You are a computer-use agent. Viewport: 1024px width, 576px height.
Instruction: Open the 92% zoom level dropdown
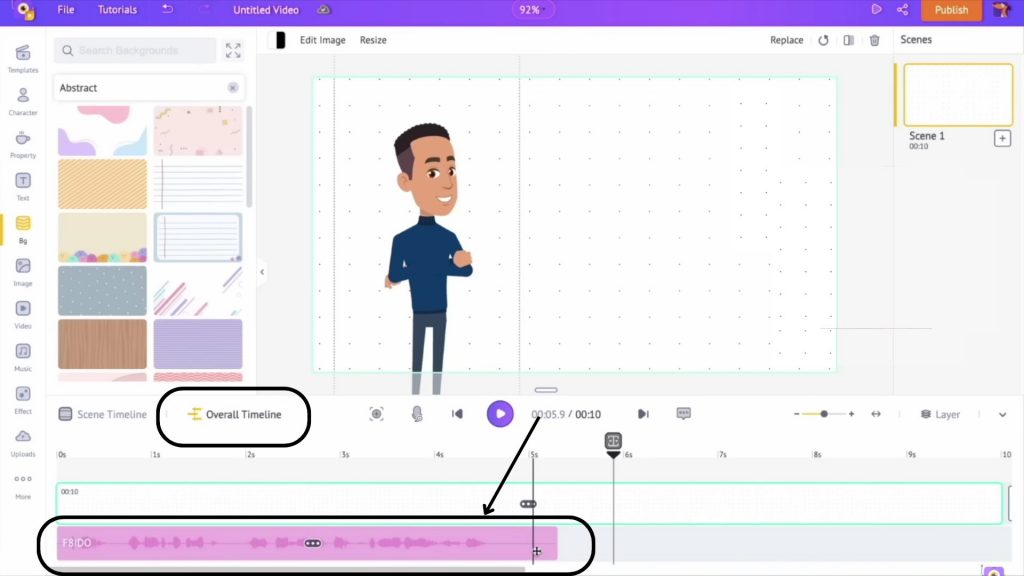pyautogui.click(x=530, y=10)
